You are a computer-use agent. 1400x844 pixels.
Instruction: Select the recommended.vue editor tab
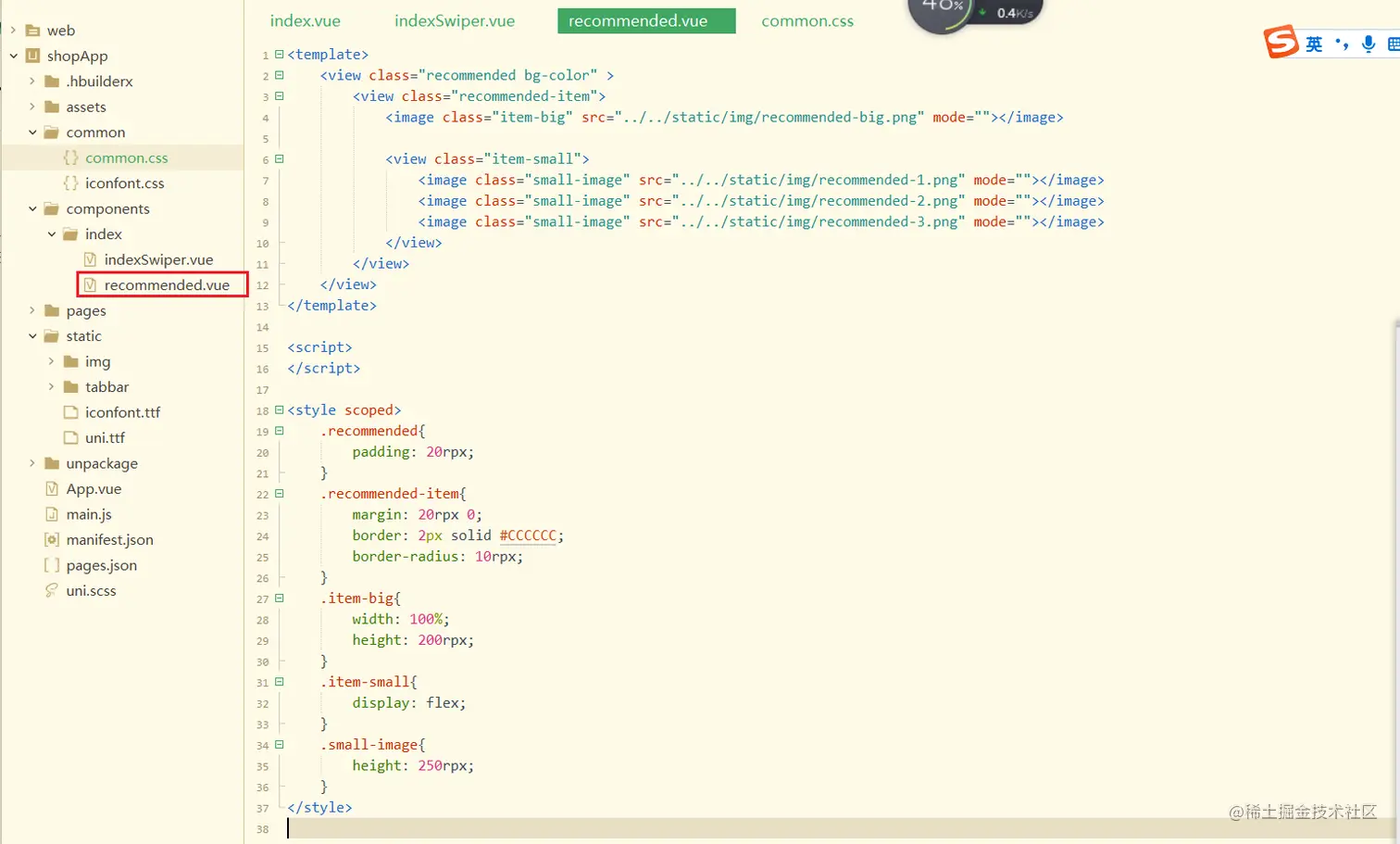[x=646, y=21]
